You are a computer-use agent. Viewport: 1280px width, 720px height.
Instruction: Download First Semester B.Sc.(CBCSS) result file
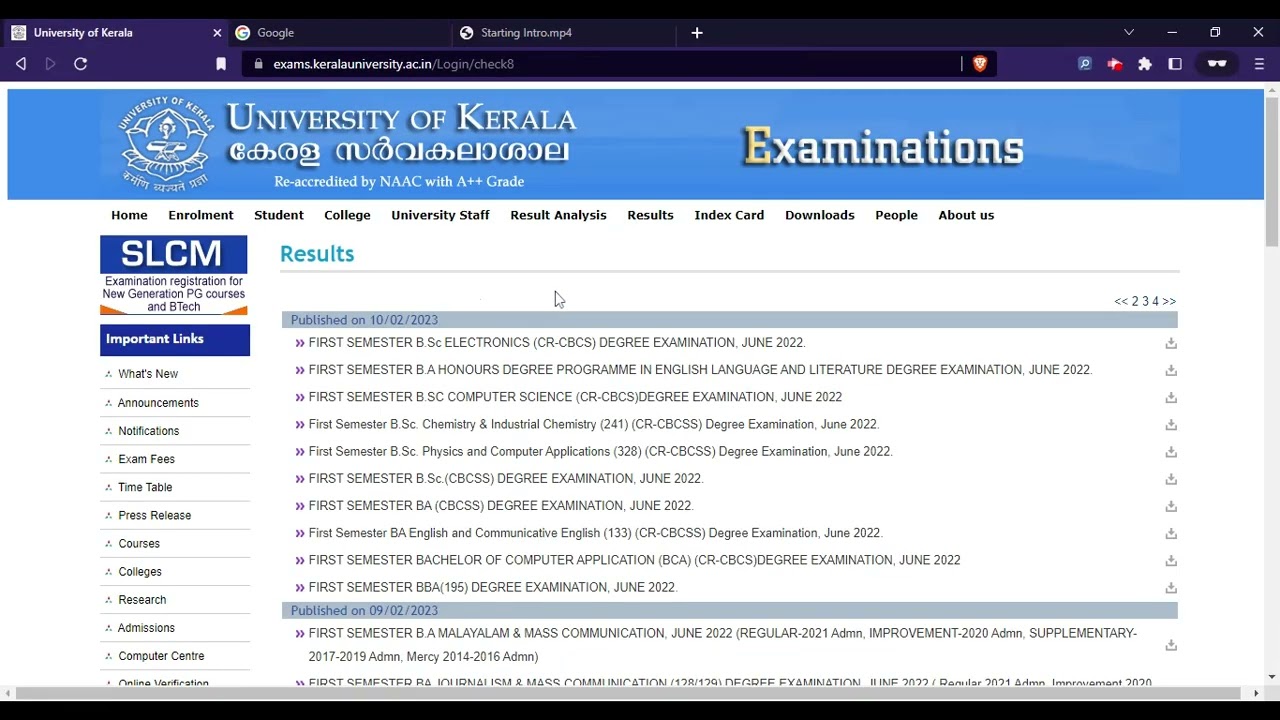point(1171,479)
